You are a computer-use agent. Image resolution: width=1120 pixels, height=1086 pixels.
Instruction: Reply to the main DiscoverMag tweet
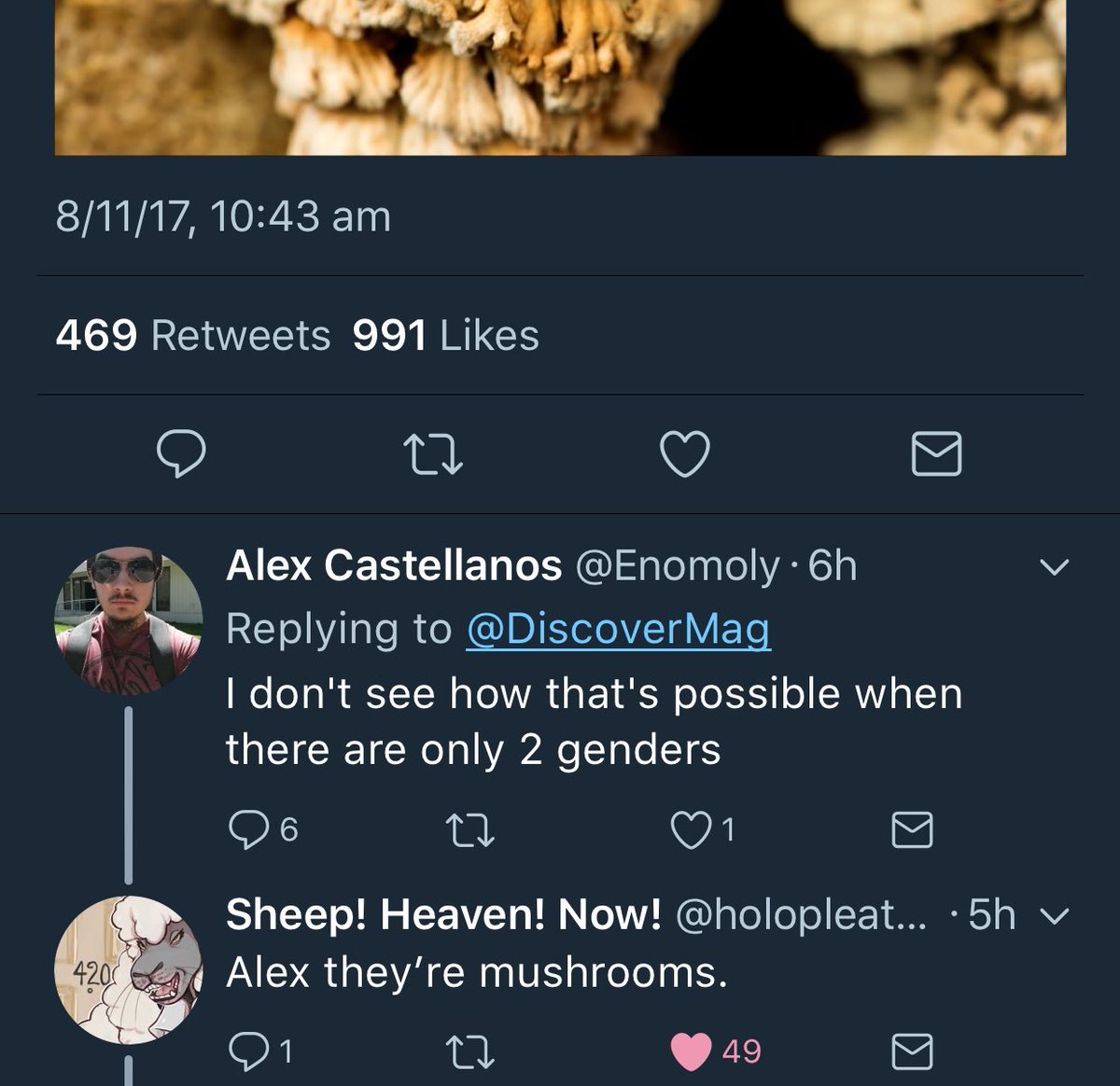(181, 454)
